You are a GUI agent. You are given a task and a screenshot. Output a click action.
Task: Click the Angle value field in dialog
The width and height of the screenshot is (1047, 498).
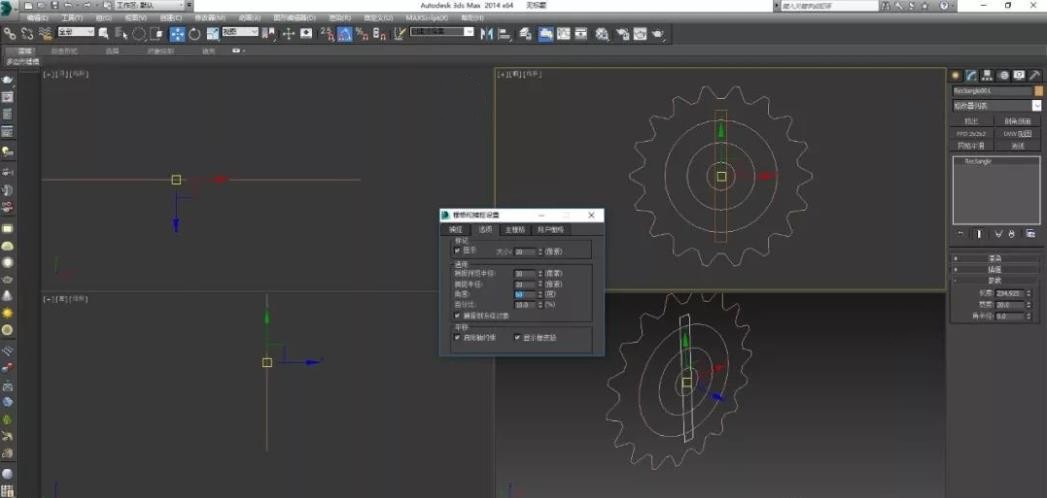[524, 294]
